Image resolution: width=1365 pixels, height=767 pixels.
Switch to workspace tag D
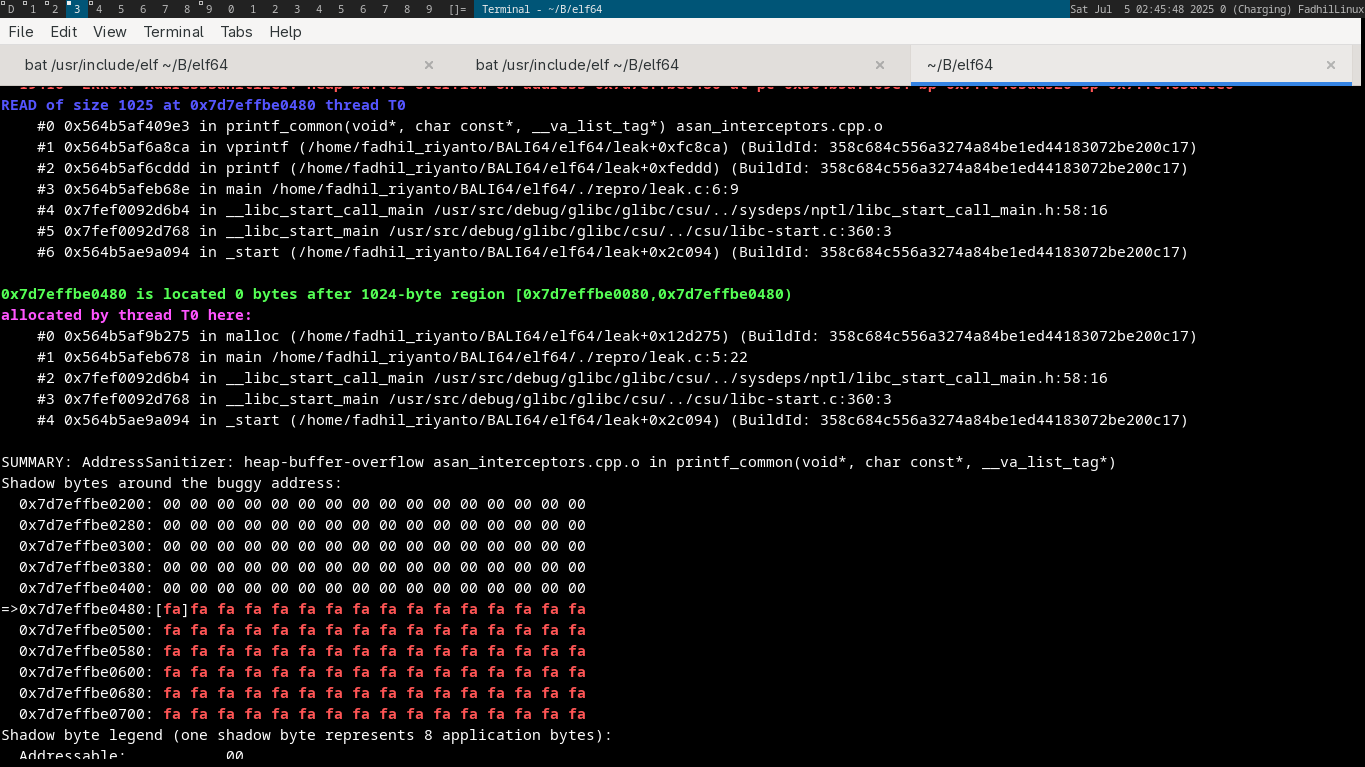click(11, 9)
